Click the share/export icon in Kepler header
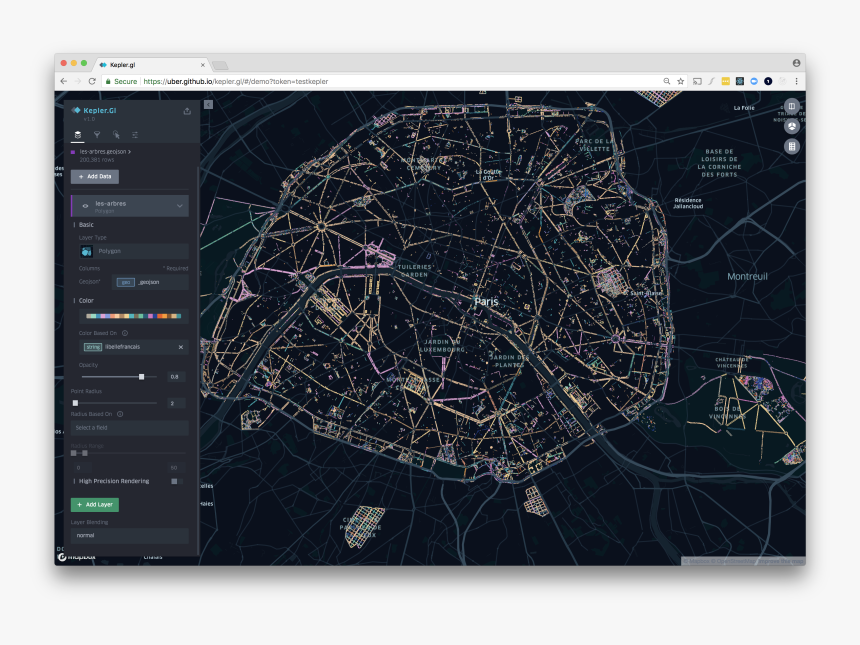This screenshot has height=645, width=860. 187,111
